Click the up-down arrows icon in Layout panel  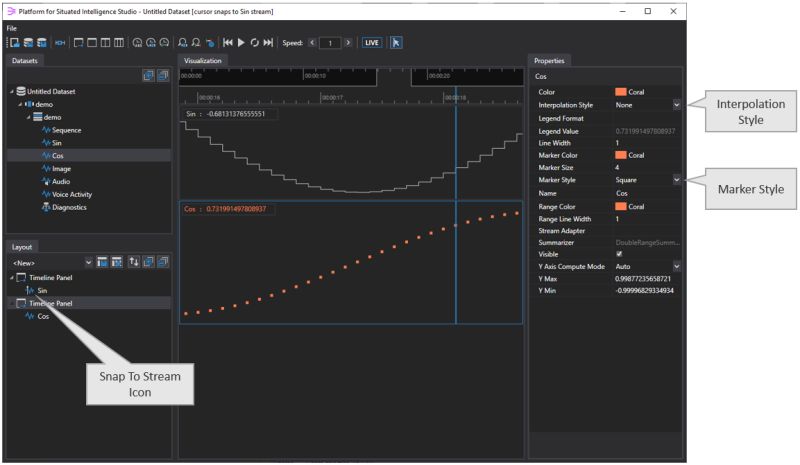coord(134,262)
